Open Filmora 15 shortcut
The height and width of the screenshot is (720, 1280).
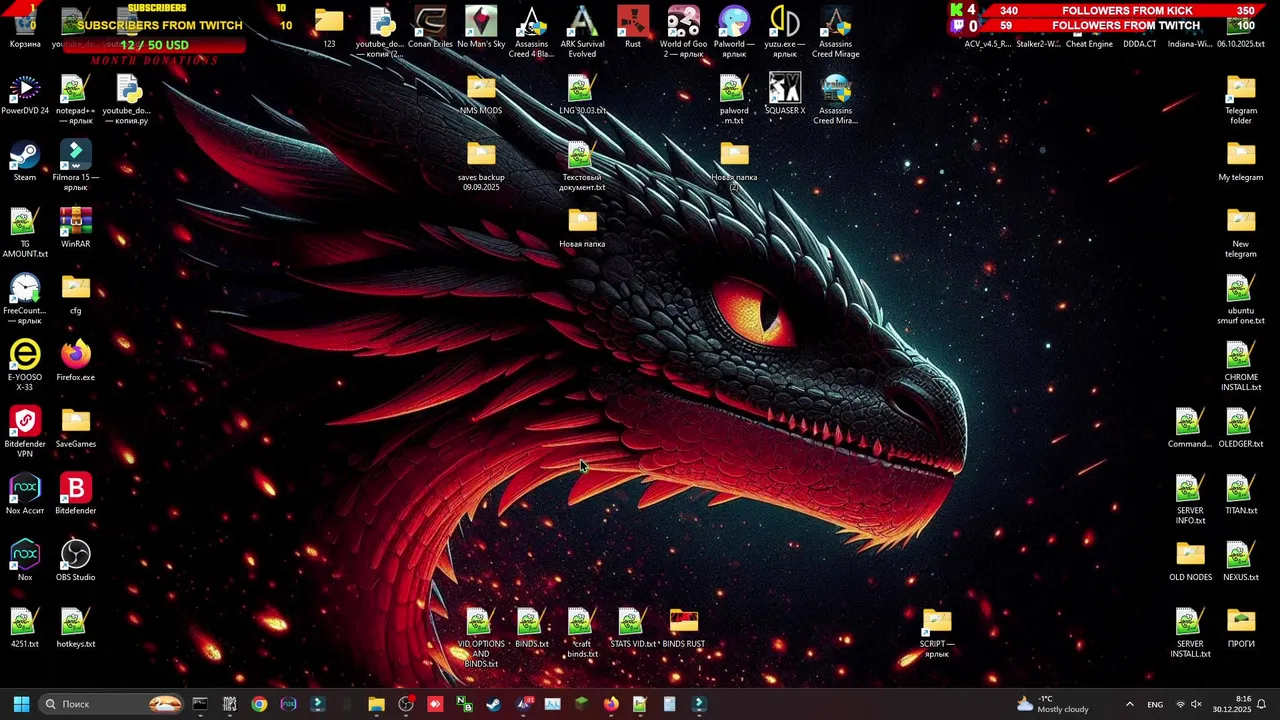(x=76, y=166)
